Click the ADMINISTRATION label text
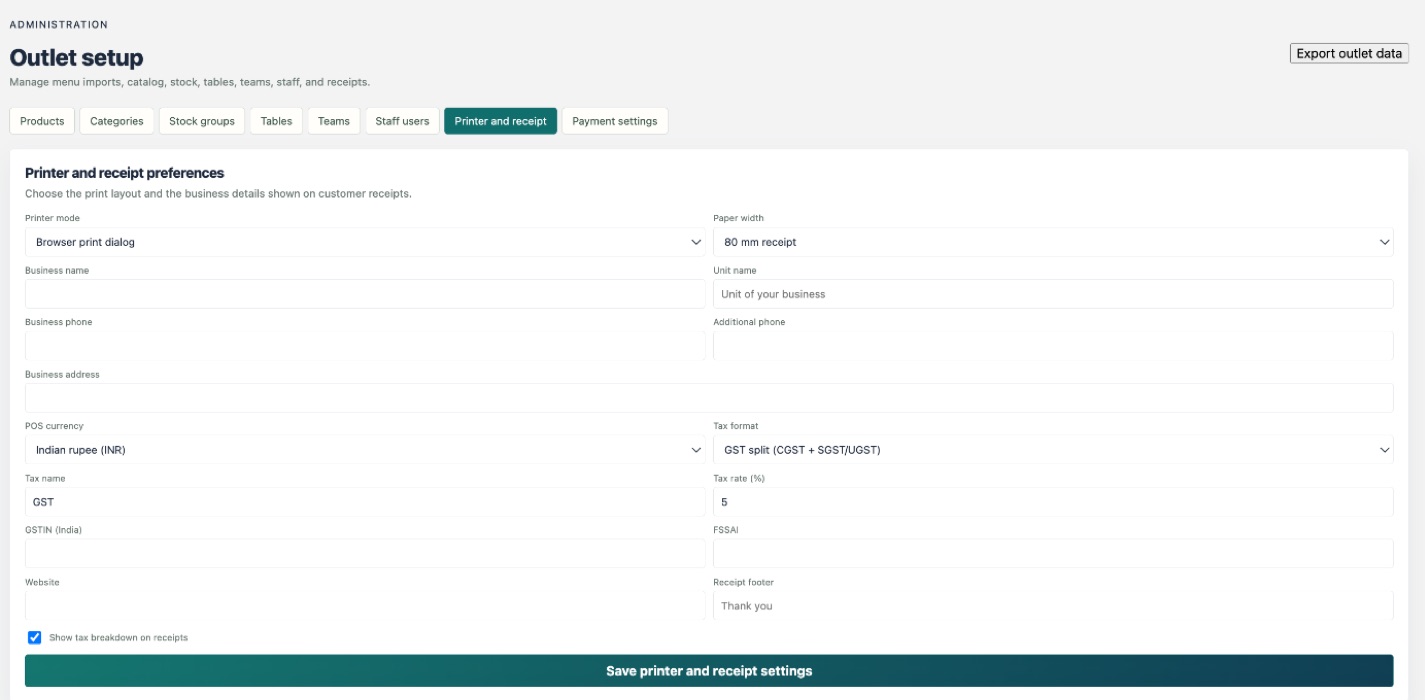Viewport: 1425px width, 700px height. coord(59,24)
